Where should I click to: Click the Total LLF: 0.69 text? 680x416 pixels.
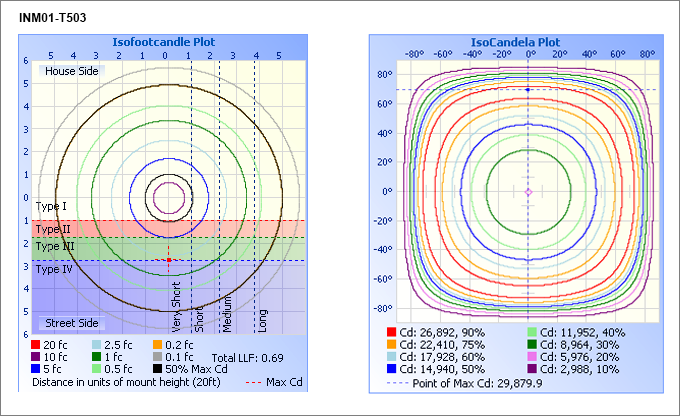click(x=247, y=357)
